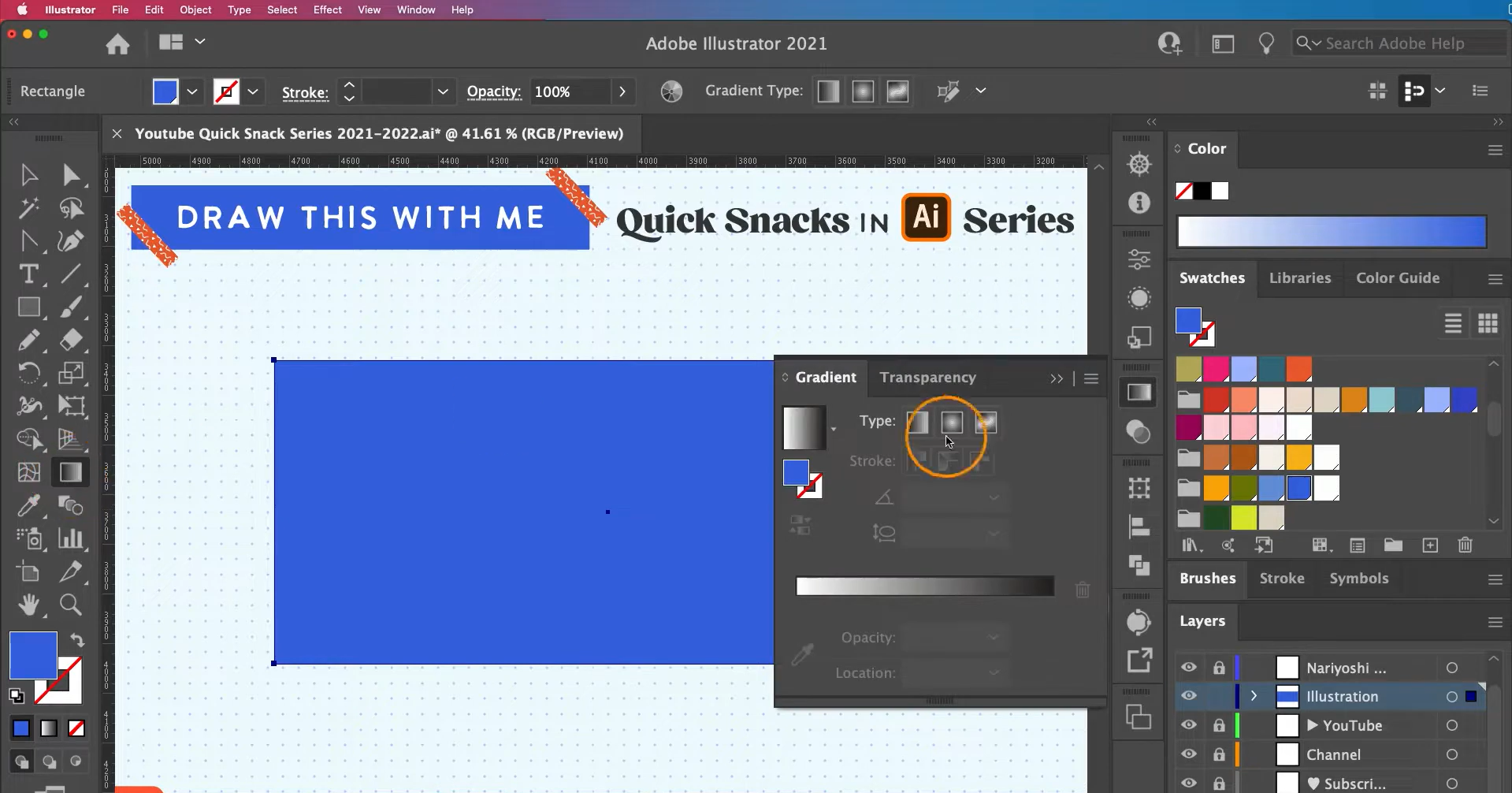Hide the YouTube layer
This screenshot has height=793, width=1512.
(1189, 725)
